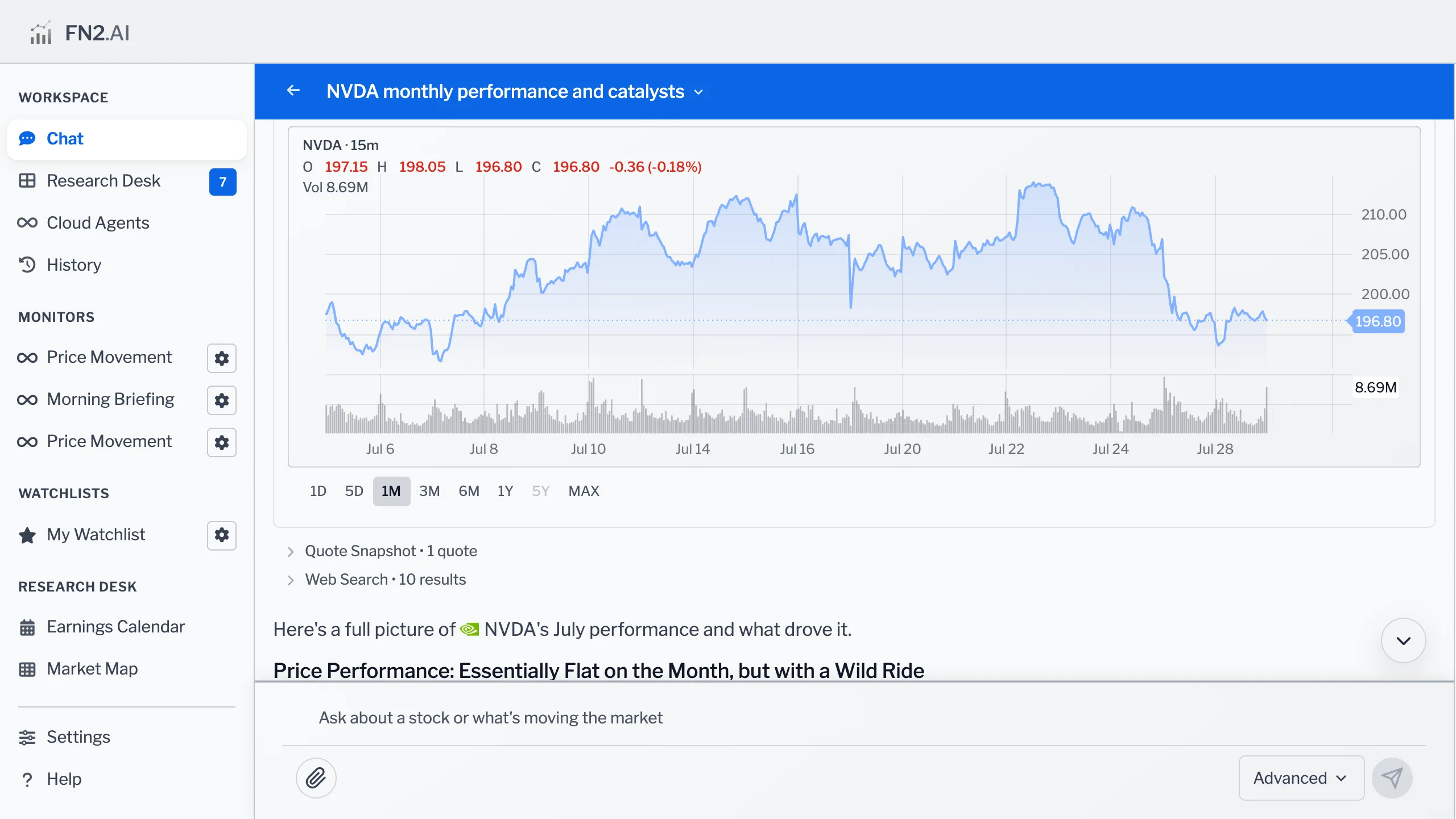The height and width of the screenshot is (819, 1456).
Task: Focus the ask about a stock input
Action: point(853,718)
